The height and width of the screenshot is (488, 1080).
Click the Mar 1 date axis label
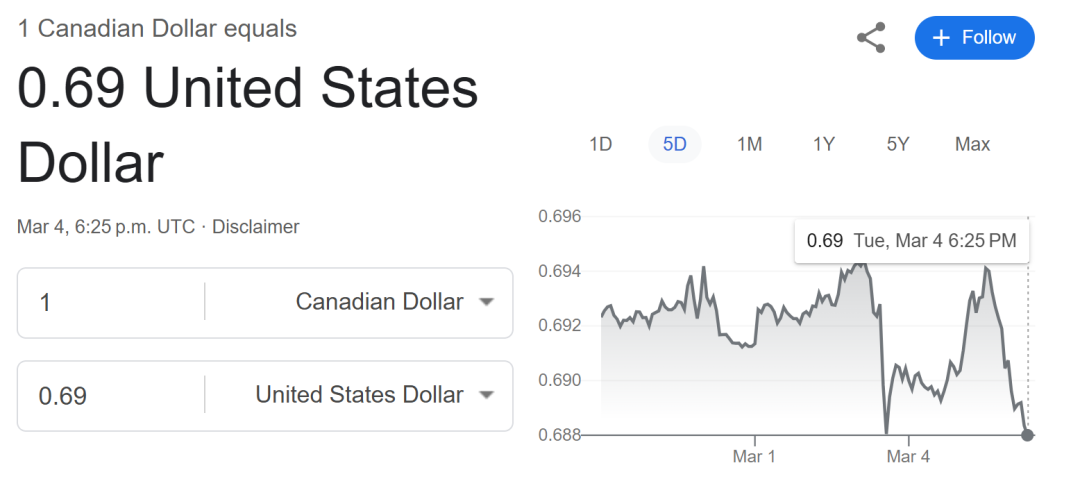click(x=754, y=457)
